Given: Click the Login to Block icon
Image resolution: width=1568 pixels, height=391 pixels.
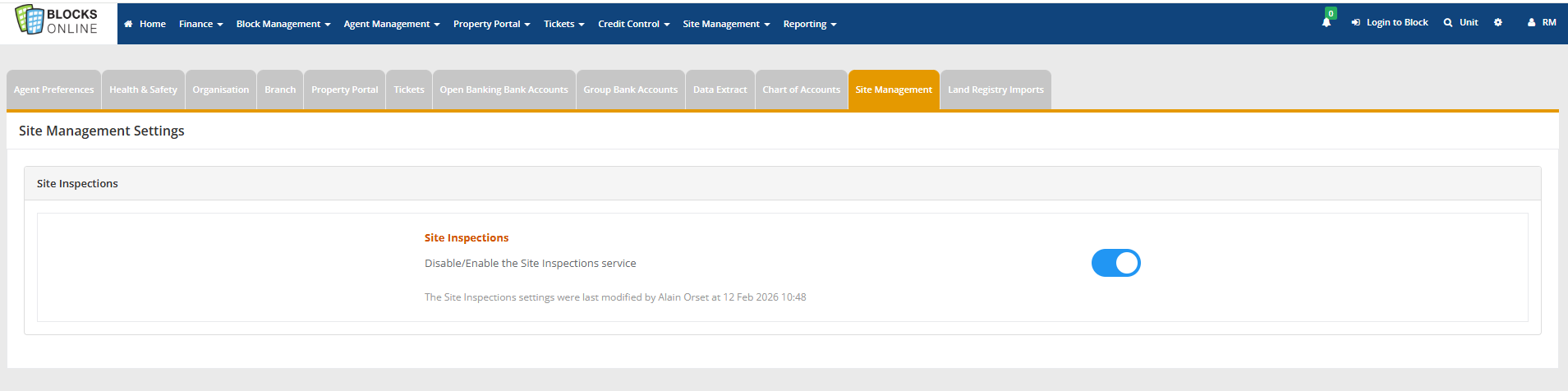Looking at the screenshot, I should pos(1355,23).
